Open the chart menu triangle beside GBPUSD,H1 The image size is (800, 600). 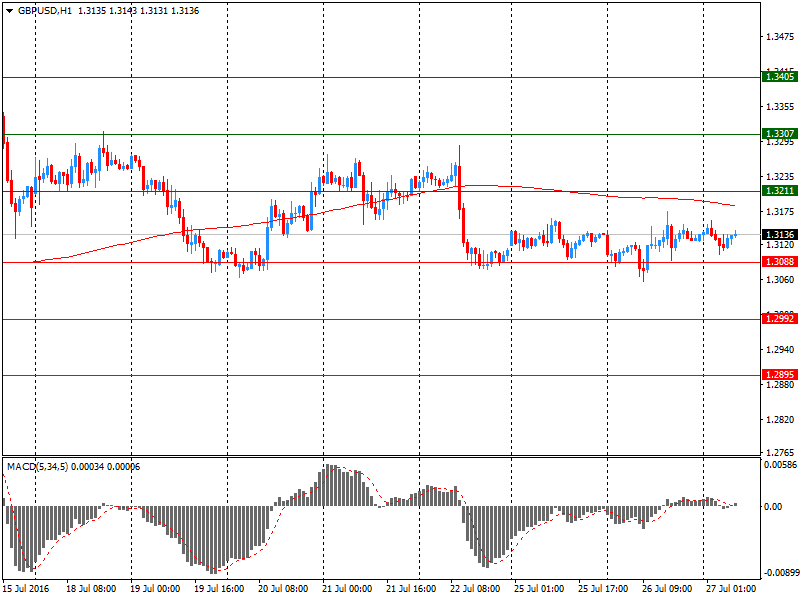(x=10, y=11)
